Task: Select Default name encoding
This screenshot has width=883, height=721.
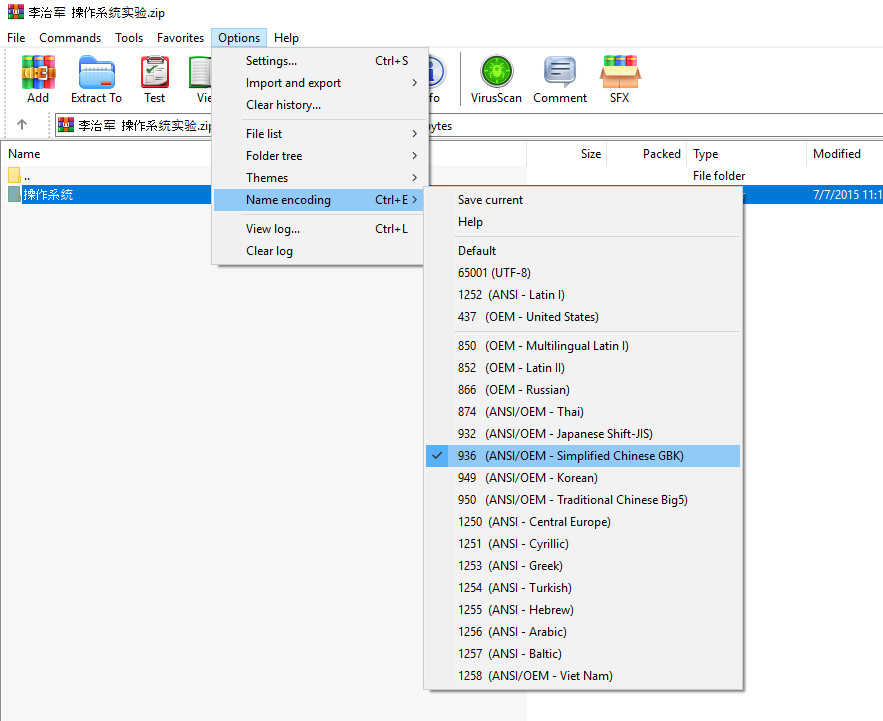Action: pos(583,251)
